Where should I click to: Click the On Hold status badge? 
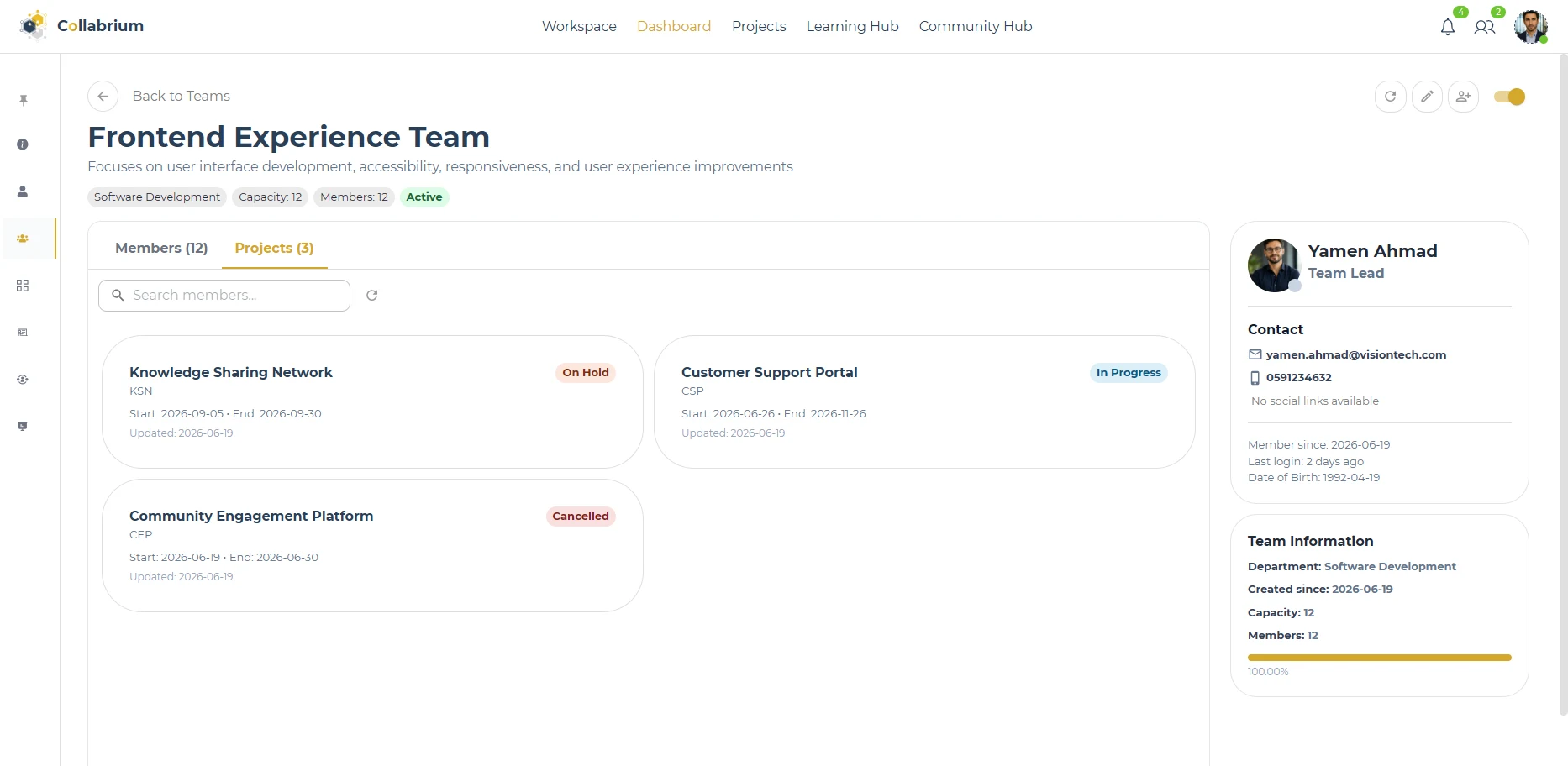[586, 373]
